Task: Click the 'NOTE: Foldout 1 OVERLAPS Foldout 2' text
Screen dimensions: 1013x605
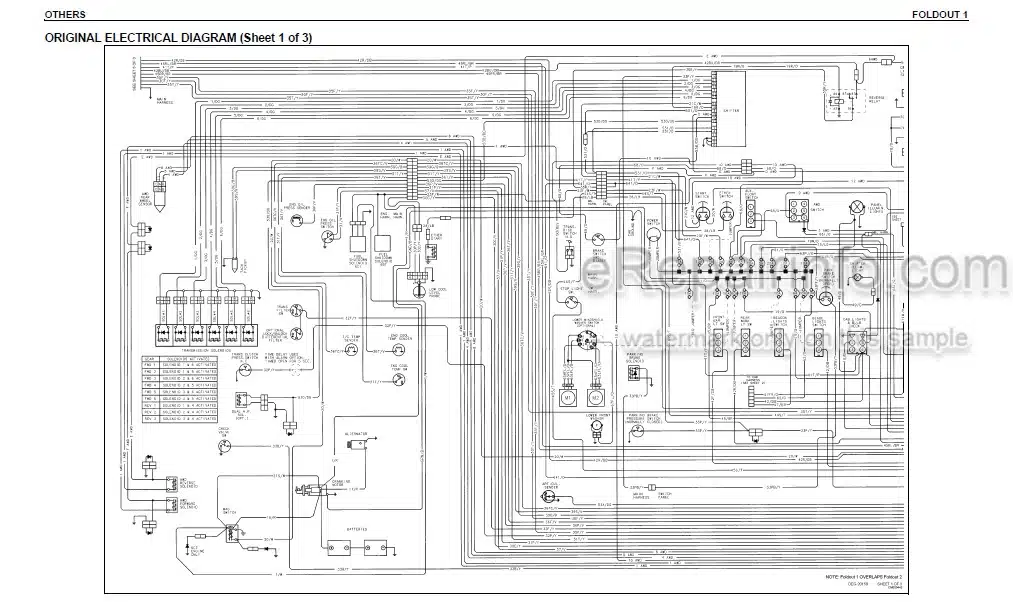Action: pyautogui.click(x=864, y=577)
